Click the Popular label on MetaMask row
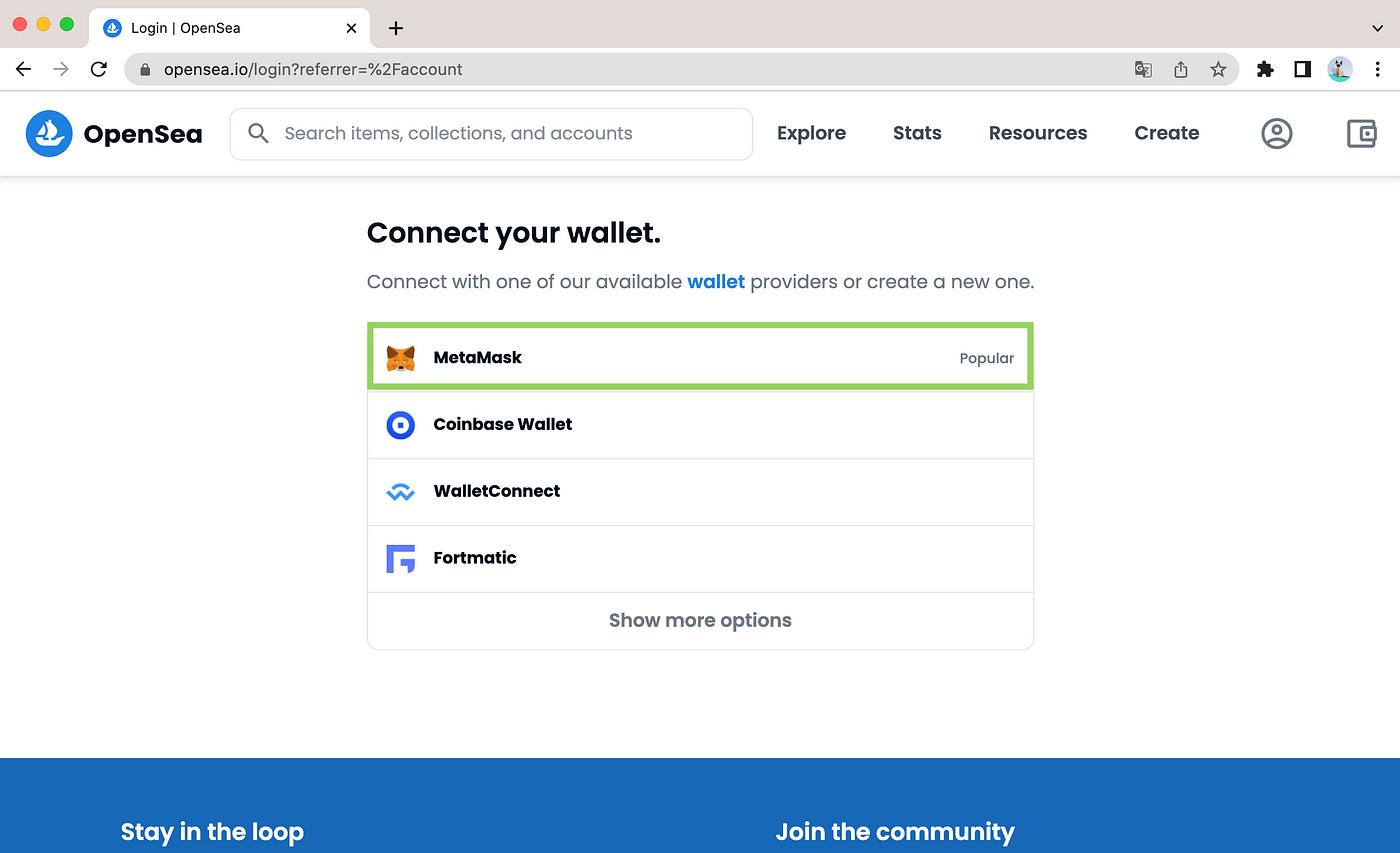The height and width of the screenshot is (853, 1400). tap(987, 358)
